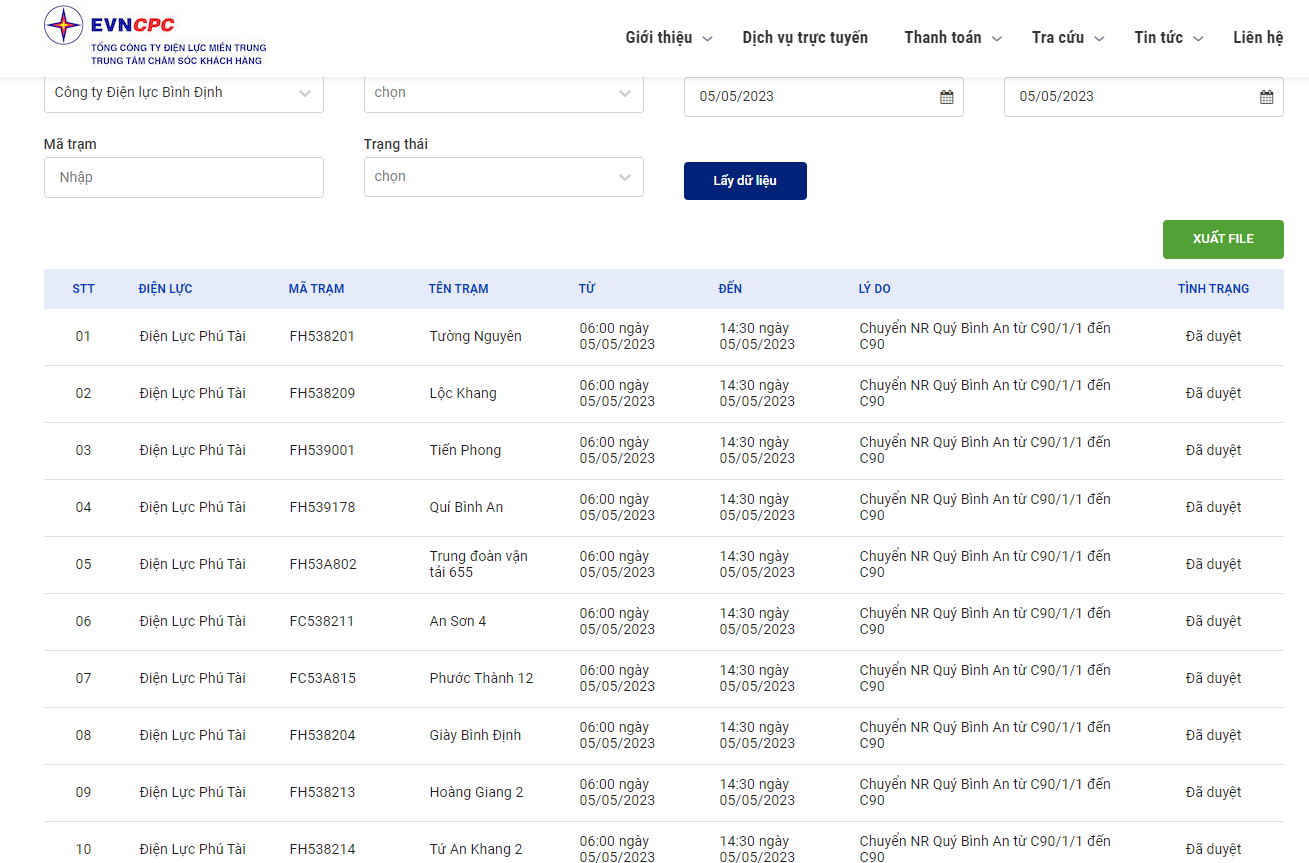
Task: Open Dịch vụ trực tuyến menu item
Action: point(805,38)
